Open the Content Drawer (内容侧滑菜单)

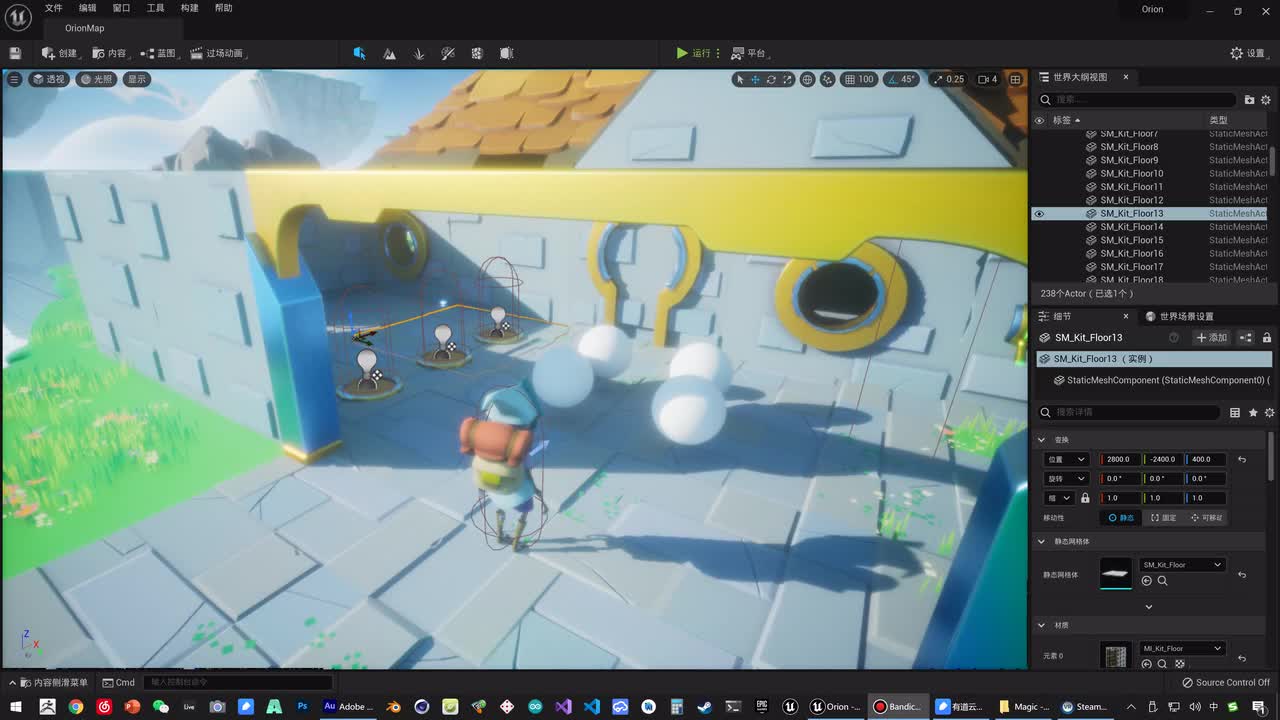point(48,682)
